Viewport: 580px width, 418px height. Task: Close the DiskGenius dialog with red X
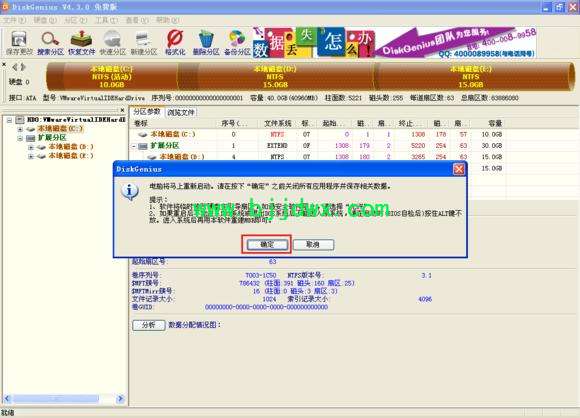[x=459, y=169]
